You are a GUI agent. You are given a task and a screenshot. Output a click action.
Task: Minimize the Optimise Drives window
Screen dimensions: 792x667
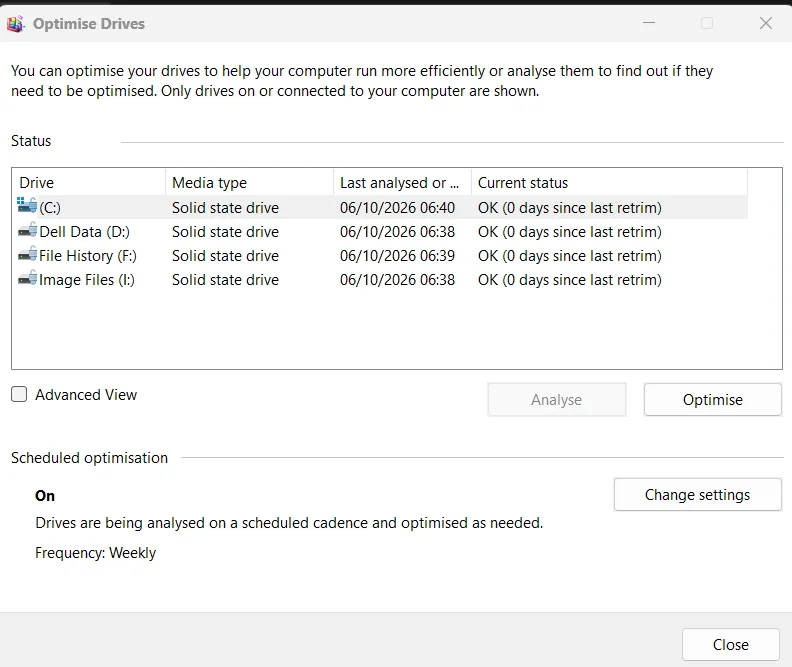coord(649,23)
